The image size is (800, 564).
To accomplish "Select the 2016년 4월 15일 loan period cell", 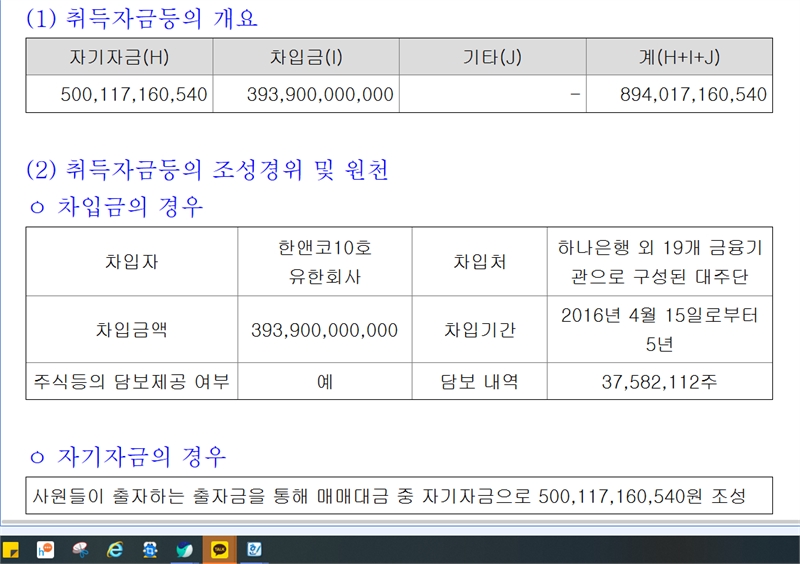I will point(659,329).
